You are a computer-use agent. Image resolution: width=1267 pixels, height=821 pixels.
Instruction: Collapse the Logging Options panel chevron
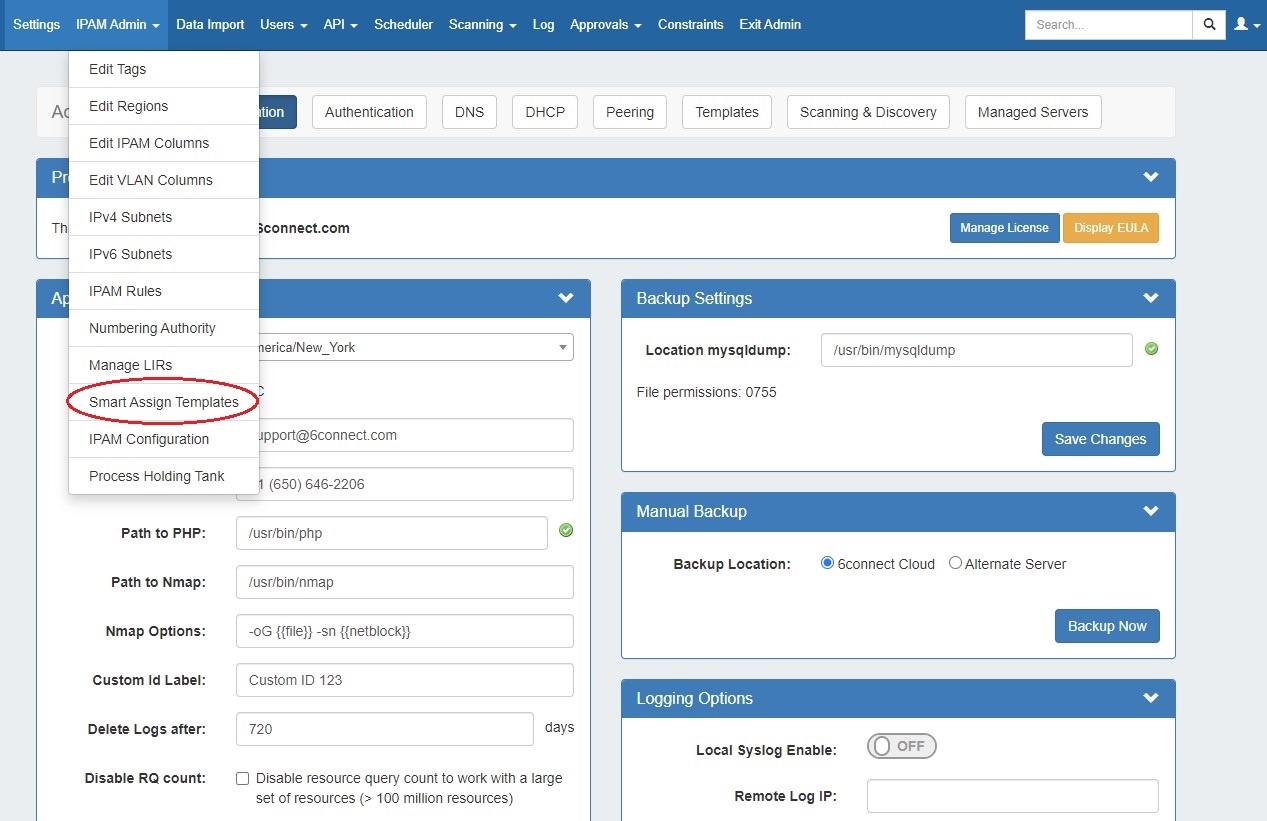click(1151, 698)
